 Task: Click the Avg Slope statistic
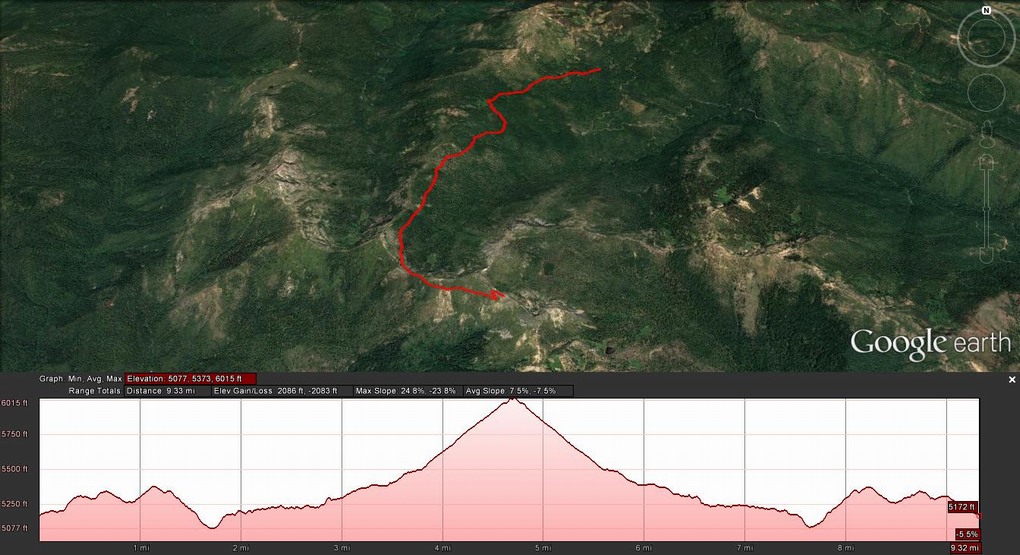tap(507, 391)
